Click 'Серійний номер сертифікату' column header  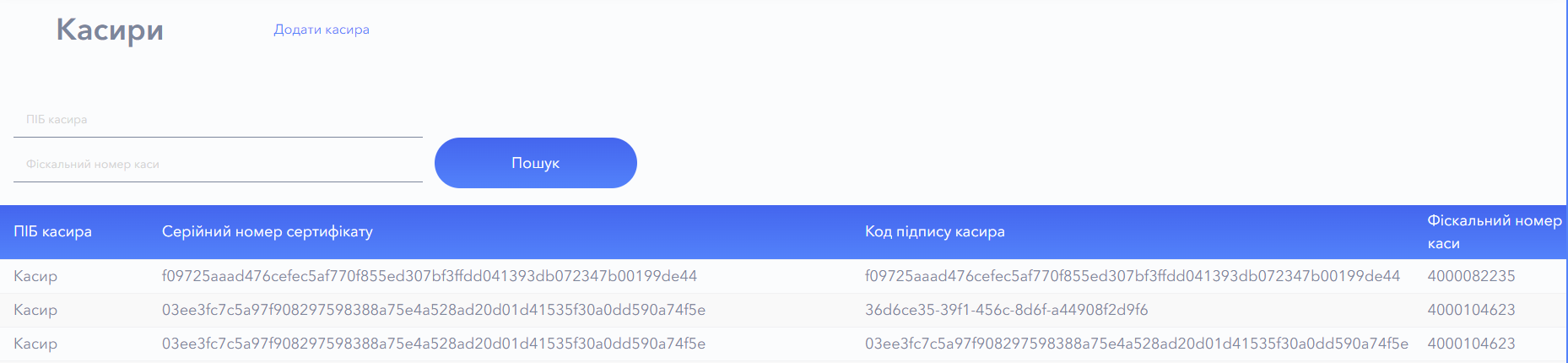tap(268, 231)
